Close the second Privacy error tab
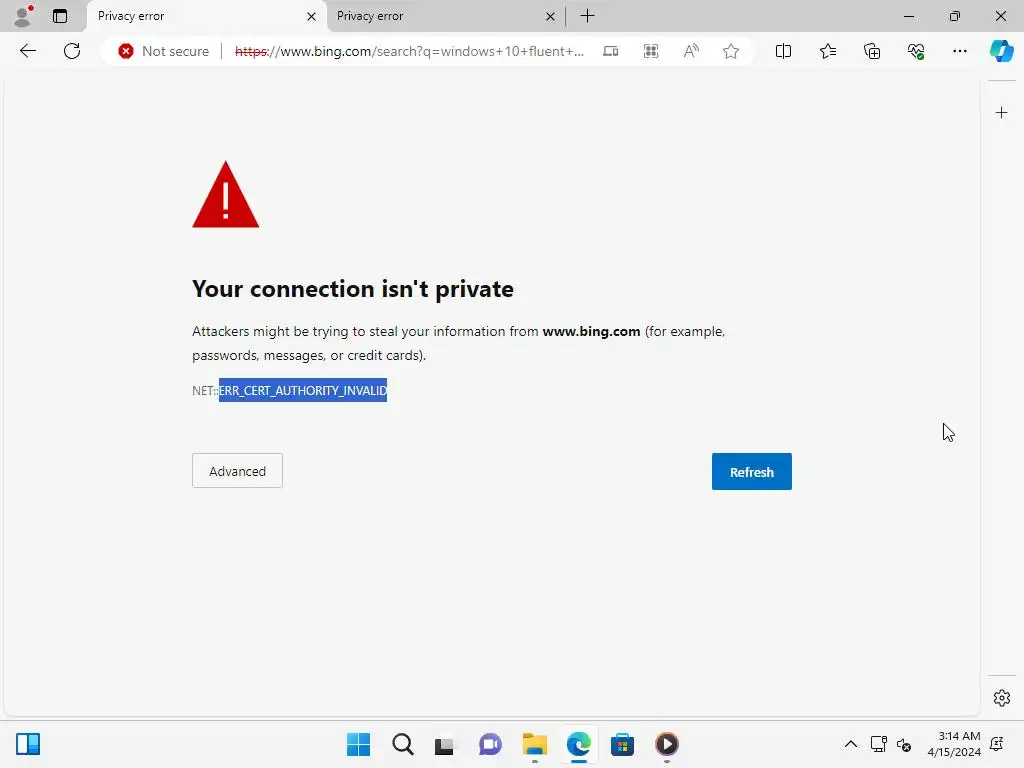Viewport: 1024px width, 768px height. pyautogui.click(x=551, y=16)
